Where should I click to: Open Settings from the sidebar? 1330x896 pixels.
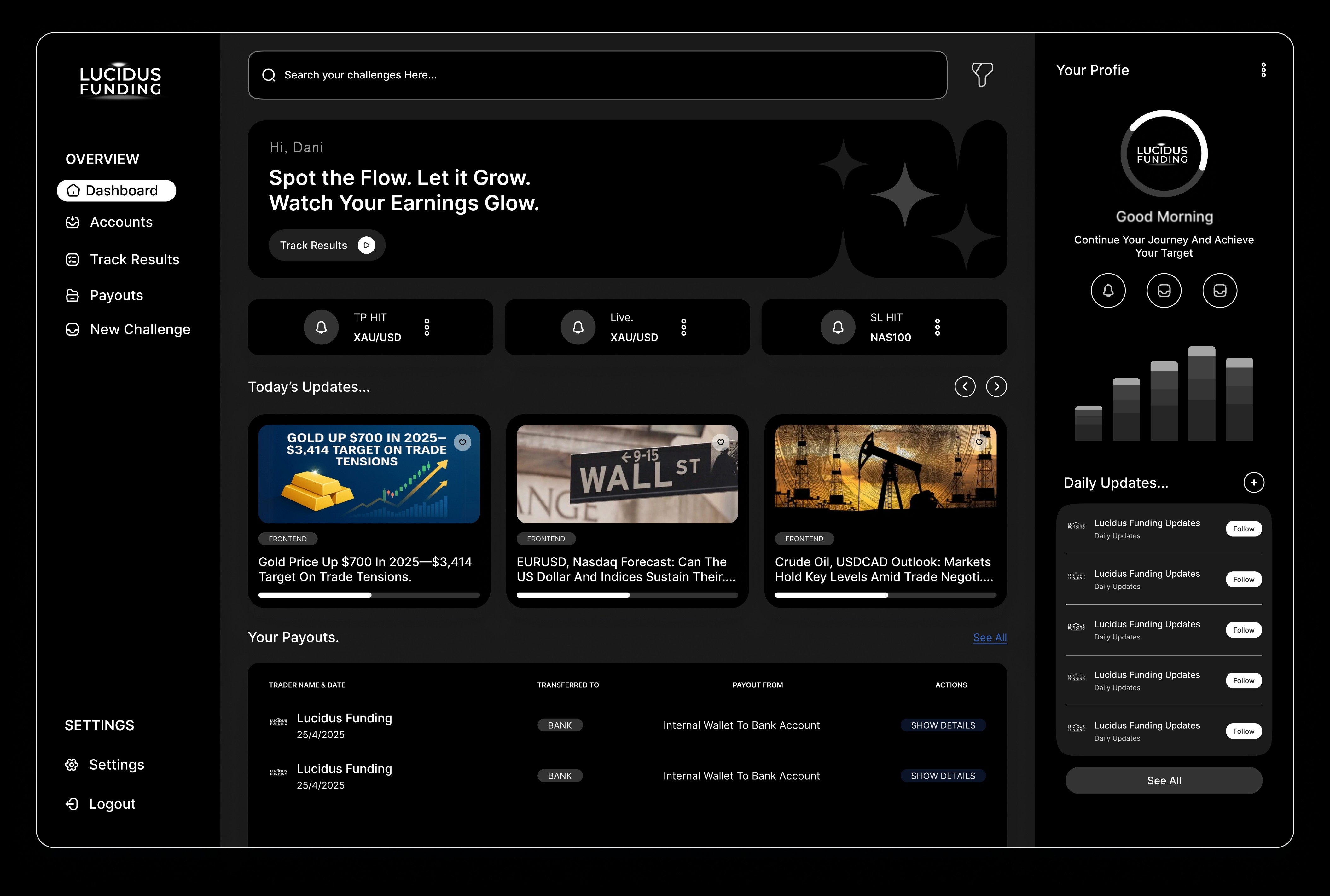point(105,765)
